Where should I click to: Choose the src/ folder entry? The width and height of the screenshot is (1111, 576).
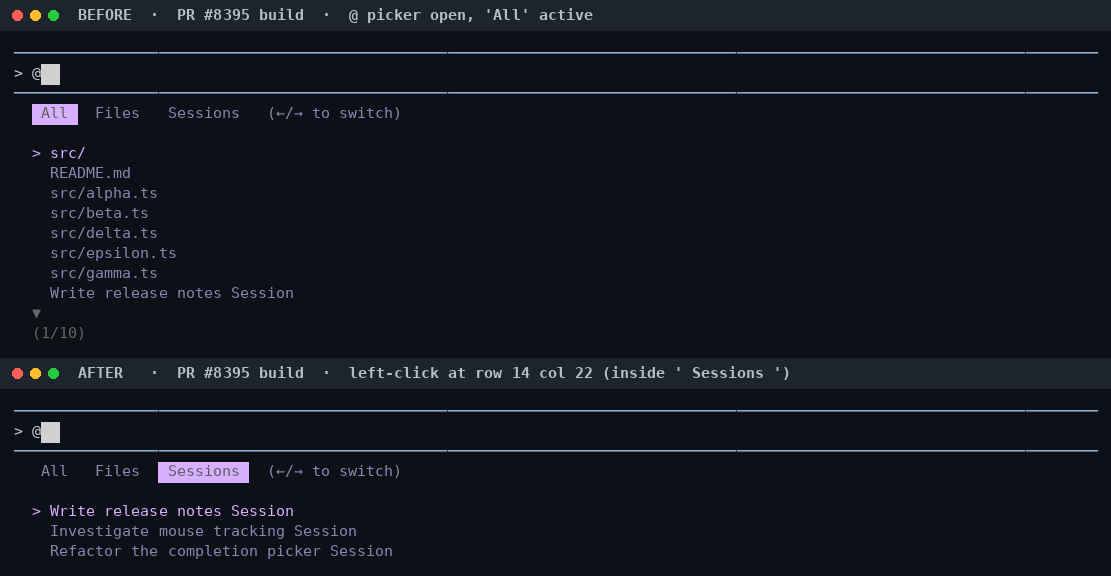(68, 153)
